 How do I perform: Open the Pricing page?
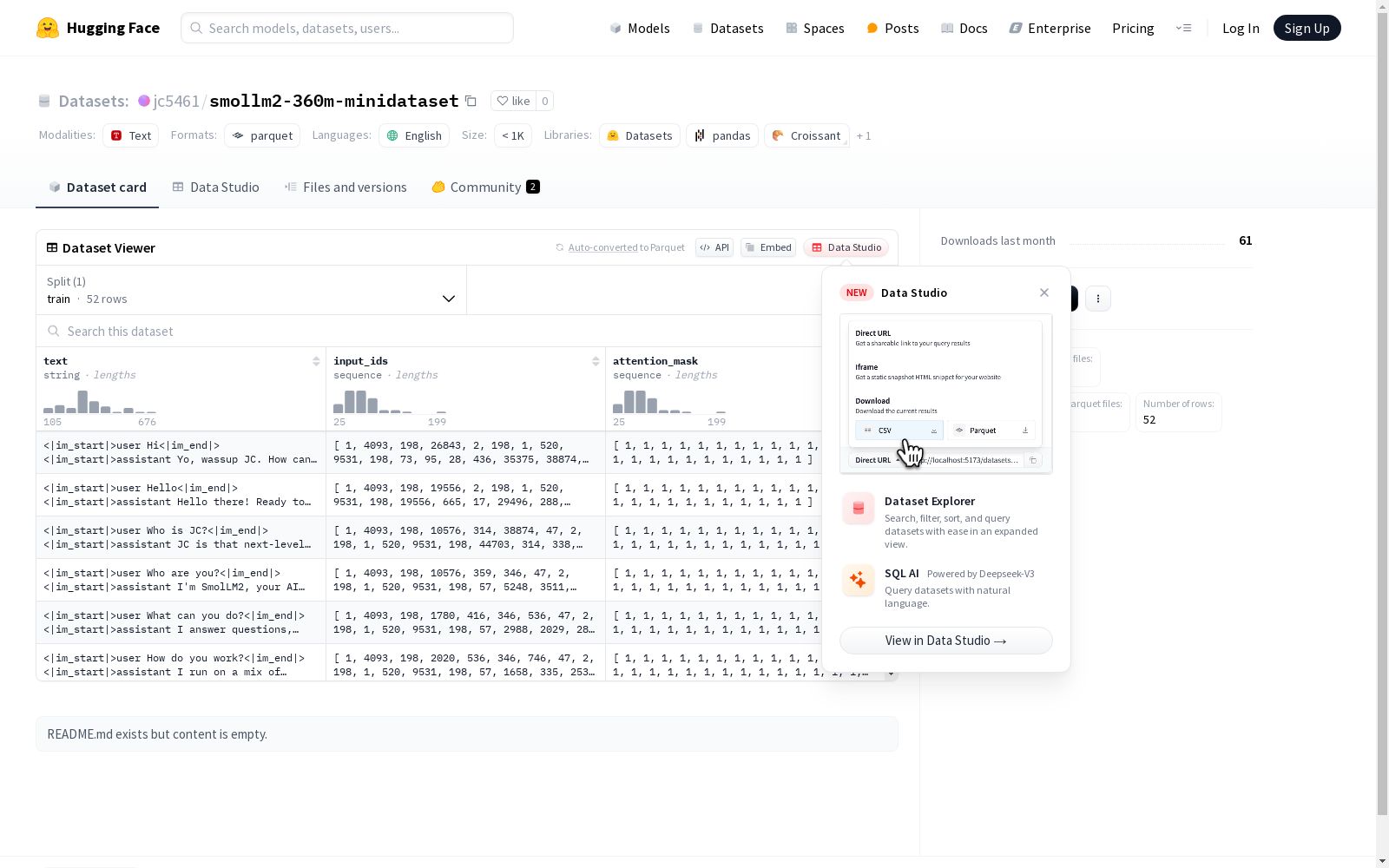coord(1133,28)
